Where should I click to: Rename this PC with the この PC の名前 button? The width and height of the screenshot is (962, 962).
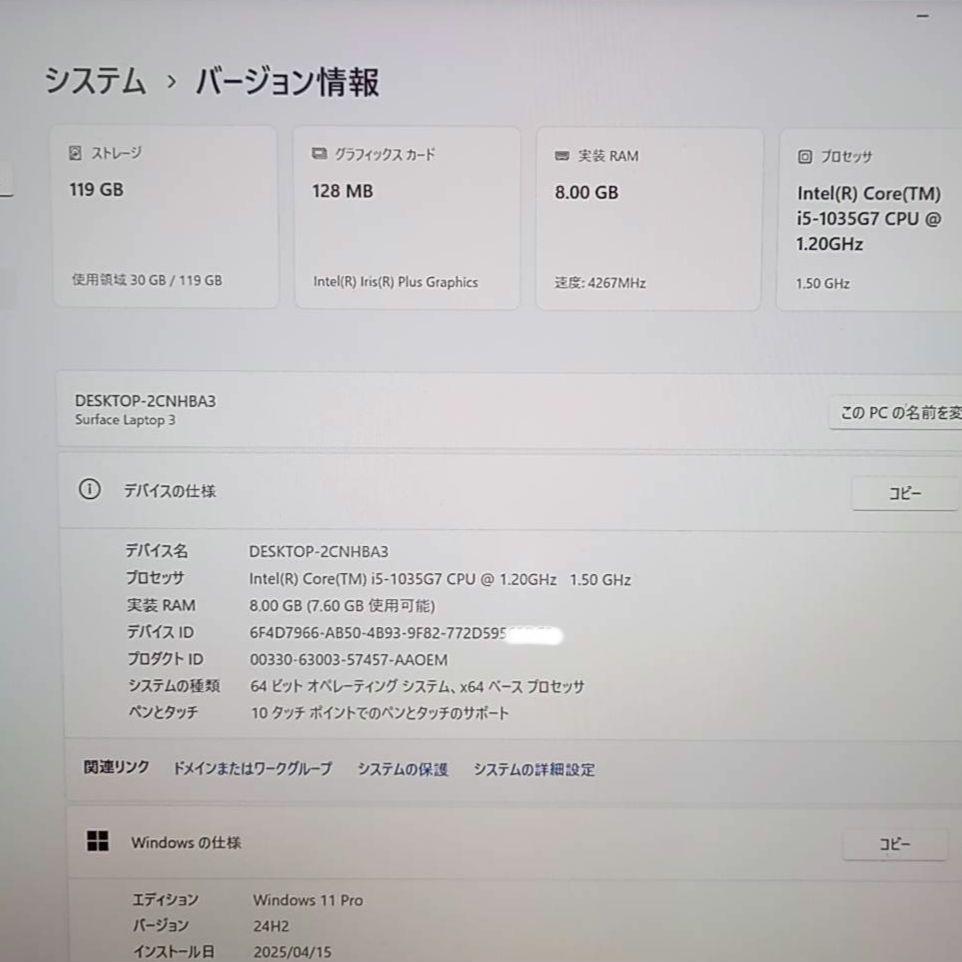896,413
